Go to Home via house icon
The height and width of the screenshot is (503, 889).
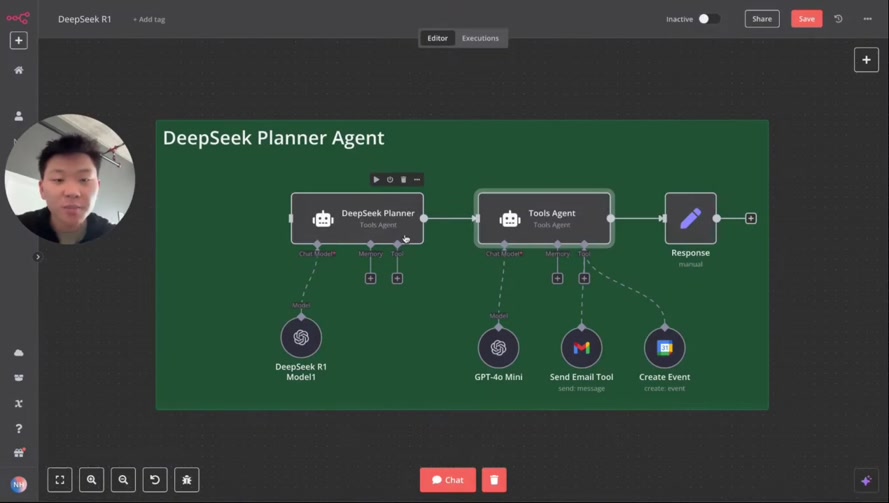19,70
